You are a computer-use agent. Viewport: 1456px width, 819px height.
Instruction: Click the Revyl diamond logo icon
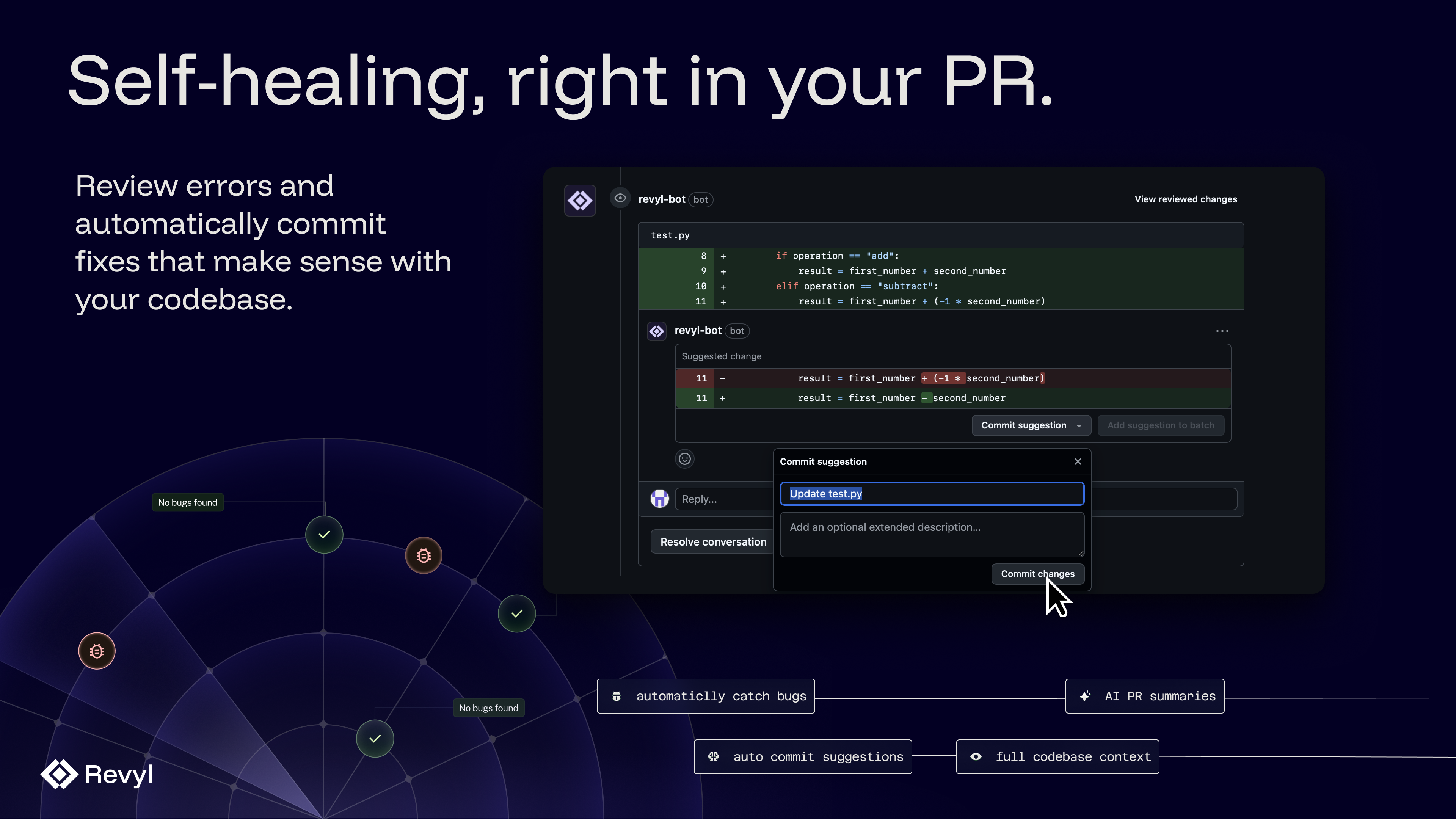tap(60, 774)
